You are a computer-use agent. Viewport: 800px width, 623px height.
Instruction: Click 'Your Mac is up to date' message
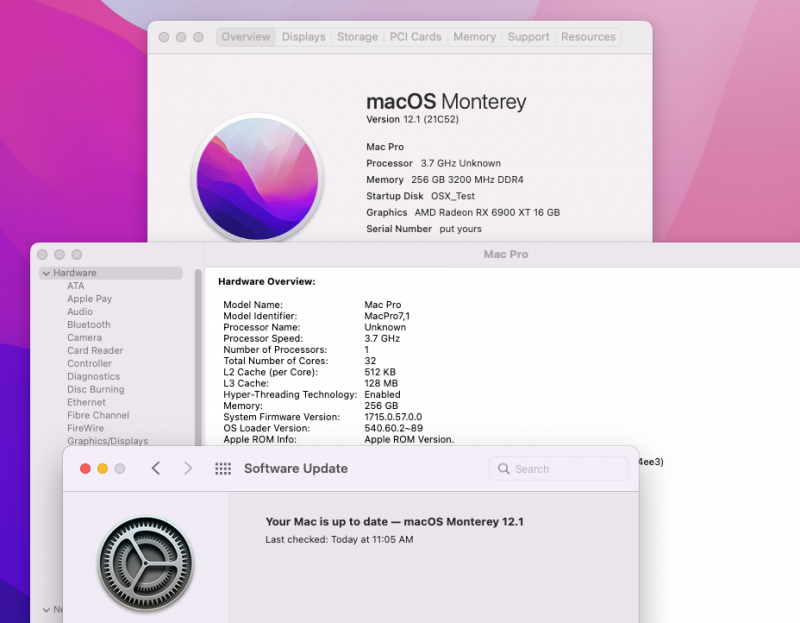(x=394, y=521)
